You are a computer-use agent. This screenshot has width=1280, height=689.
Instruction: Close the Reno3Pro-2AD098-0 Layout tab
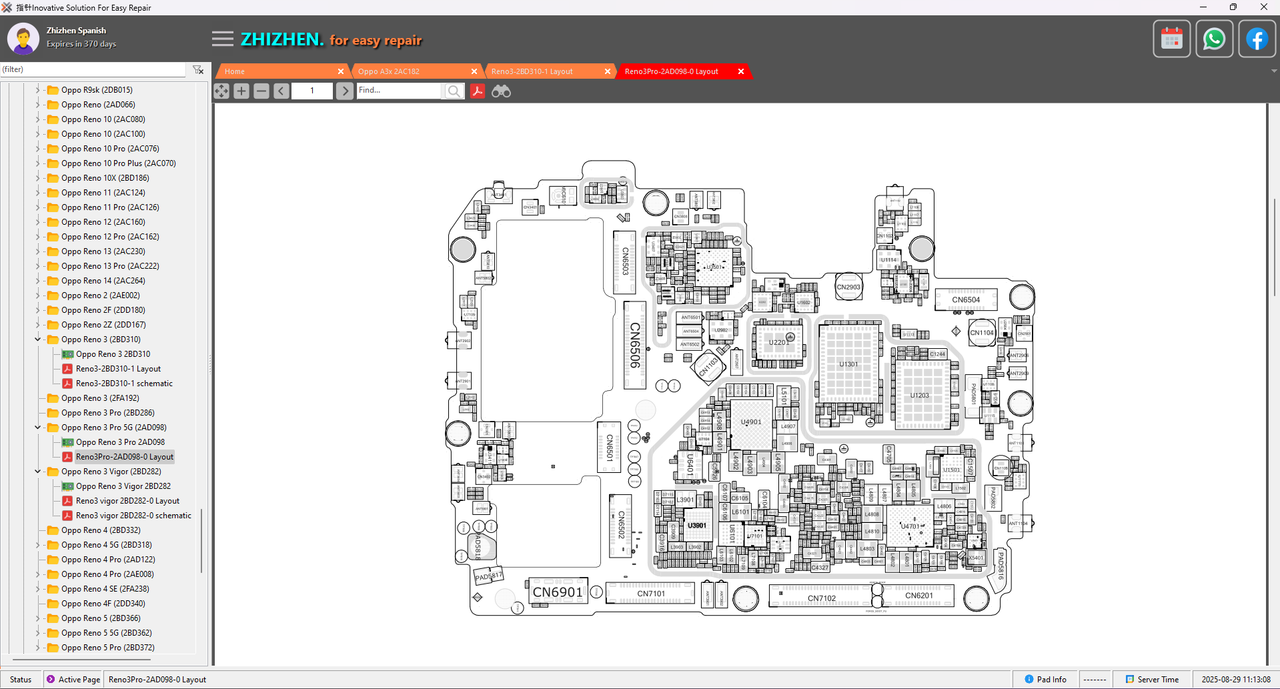[x=741, y=72]
